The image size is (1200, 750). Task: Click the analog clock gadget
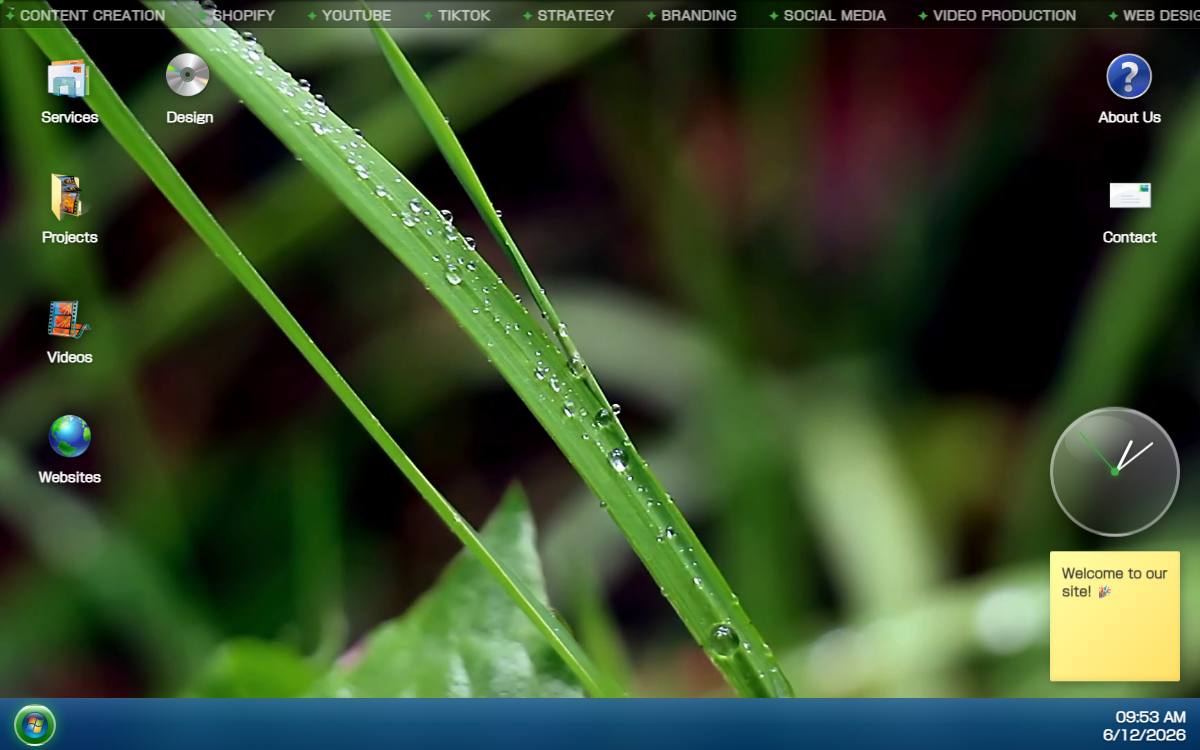(1115, 471)
